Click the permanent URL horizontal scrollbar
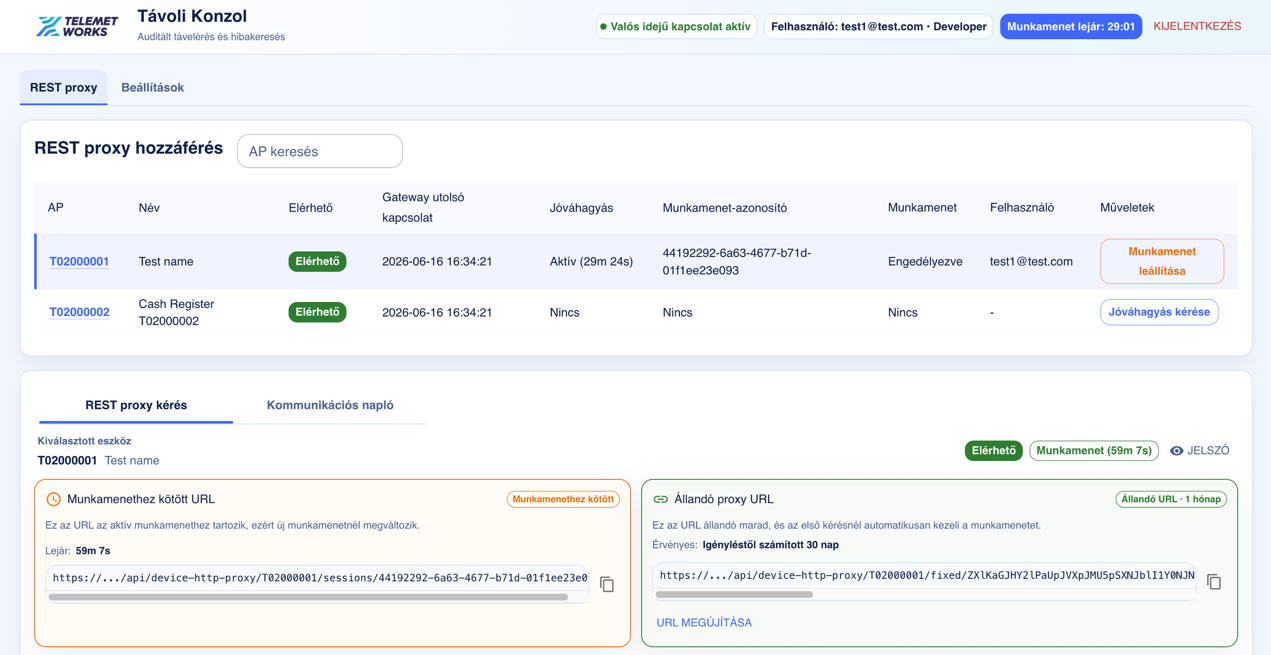 (x=734, y=595)
